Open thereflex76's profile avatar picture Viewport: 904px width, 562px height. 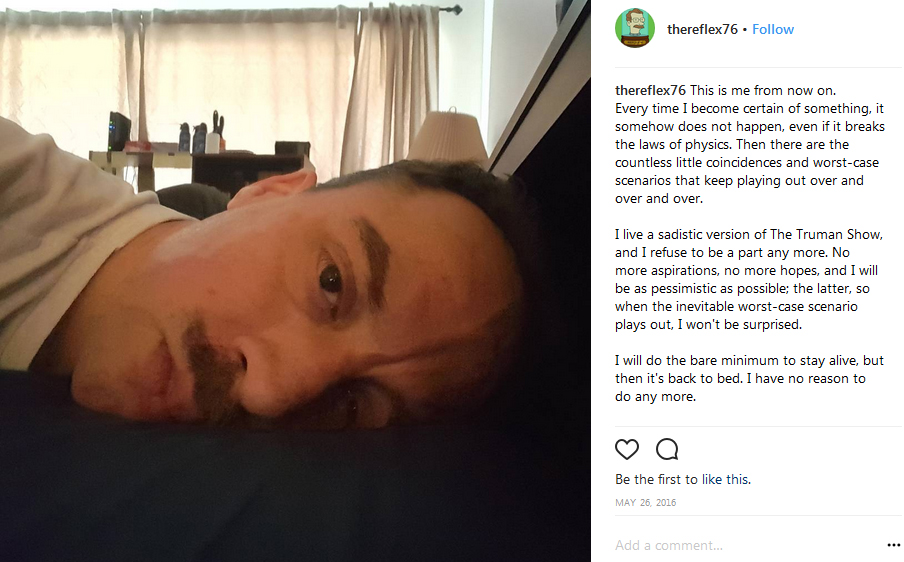(x=635, y=28)
